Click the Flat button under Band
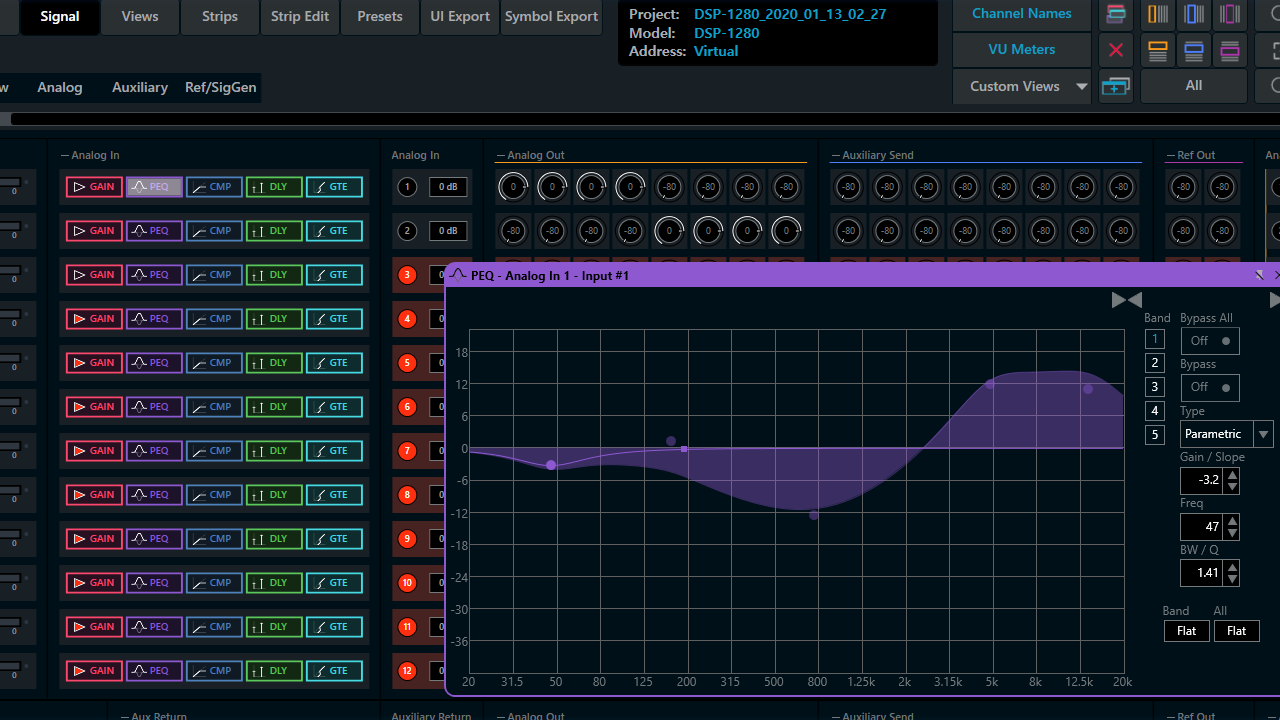The image size is (1280, 720). tap(1186, 631)
